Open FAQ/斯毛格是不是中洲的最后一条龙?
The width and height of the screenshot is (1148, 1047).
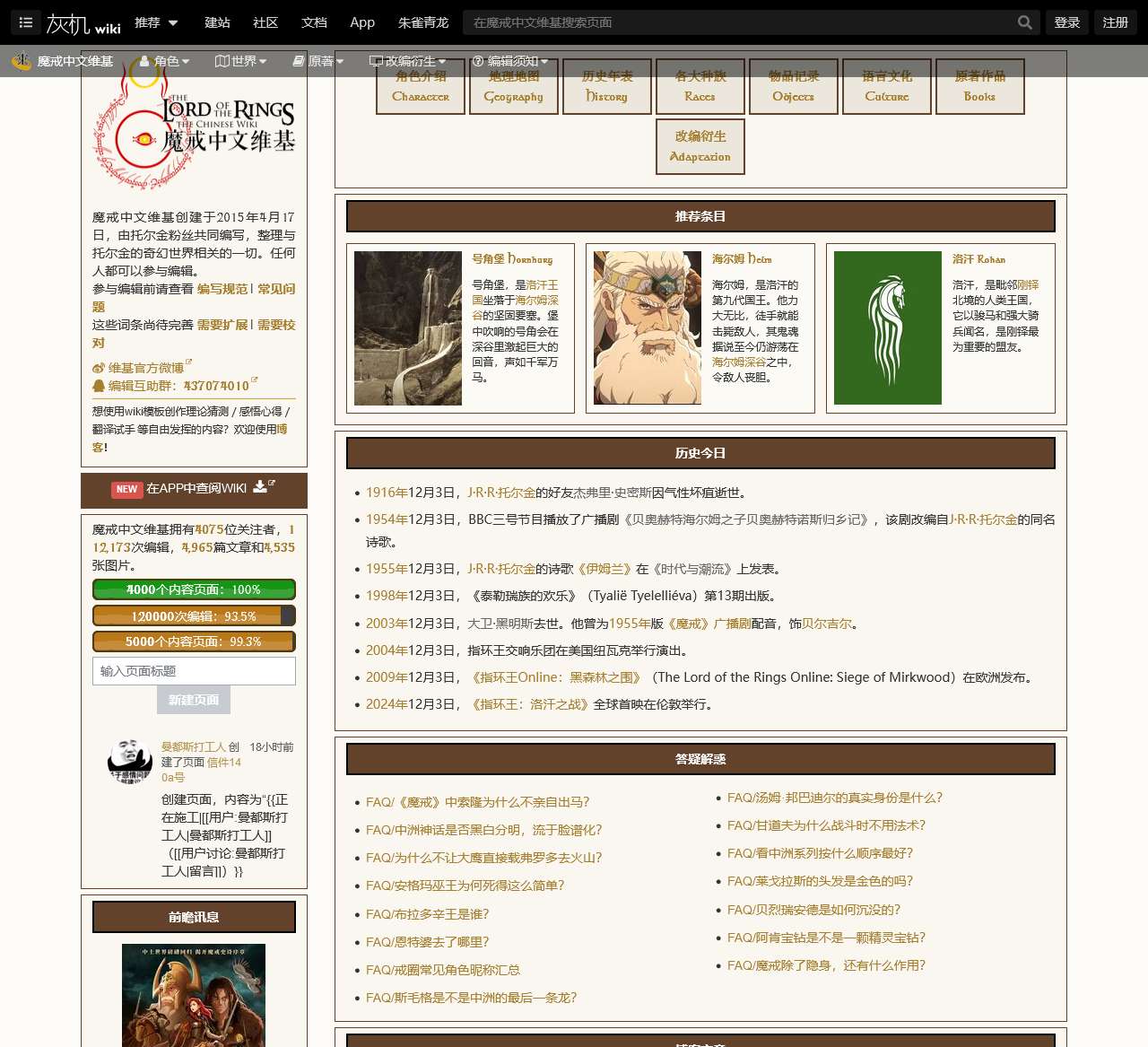(472, 998)
